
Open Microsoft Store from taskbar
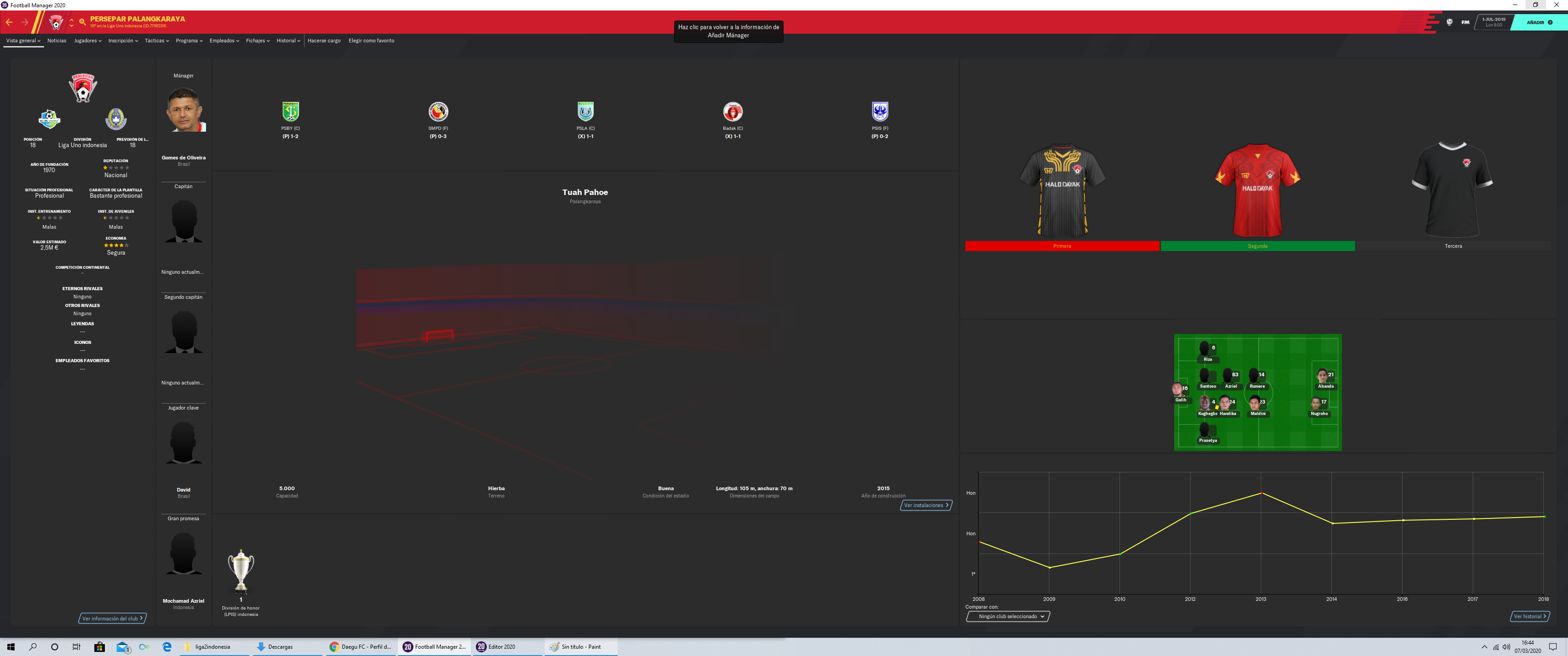tap(99, 647)
